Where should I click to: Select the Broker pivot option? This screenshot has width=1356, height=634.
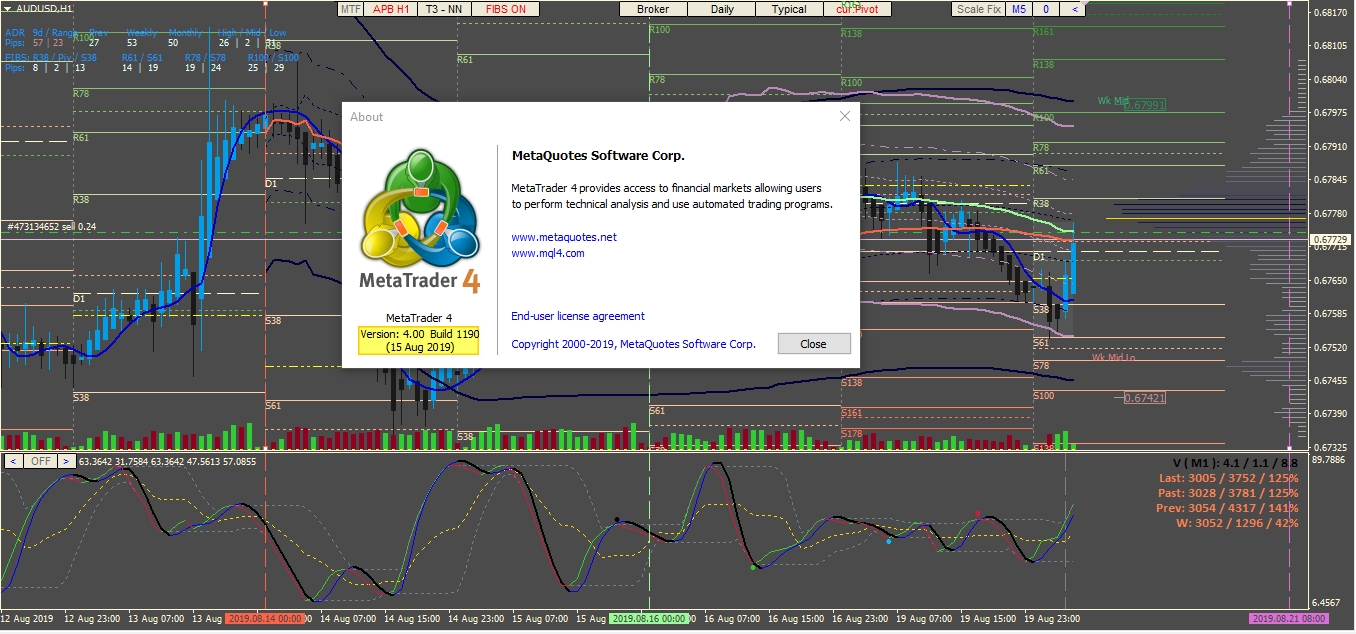[653, 9]
